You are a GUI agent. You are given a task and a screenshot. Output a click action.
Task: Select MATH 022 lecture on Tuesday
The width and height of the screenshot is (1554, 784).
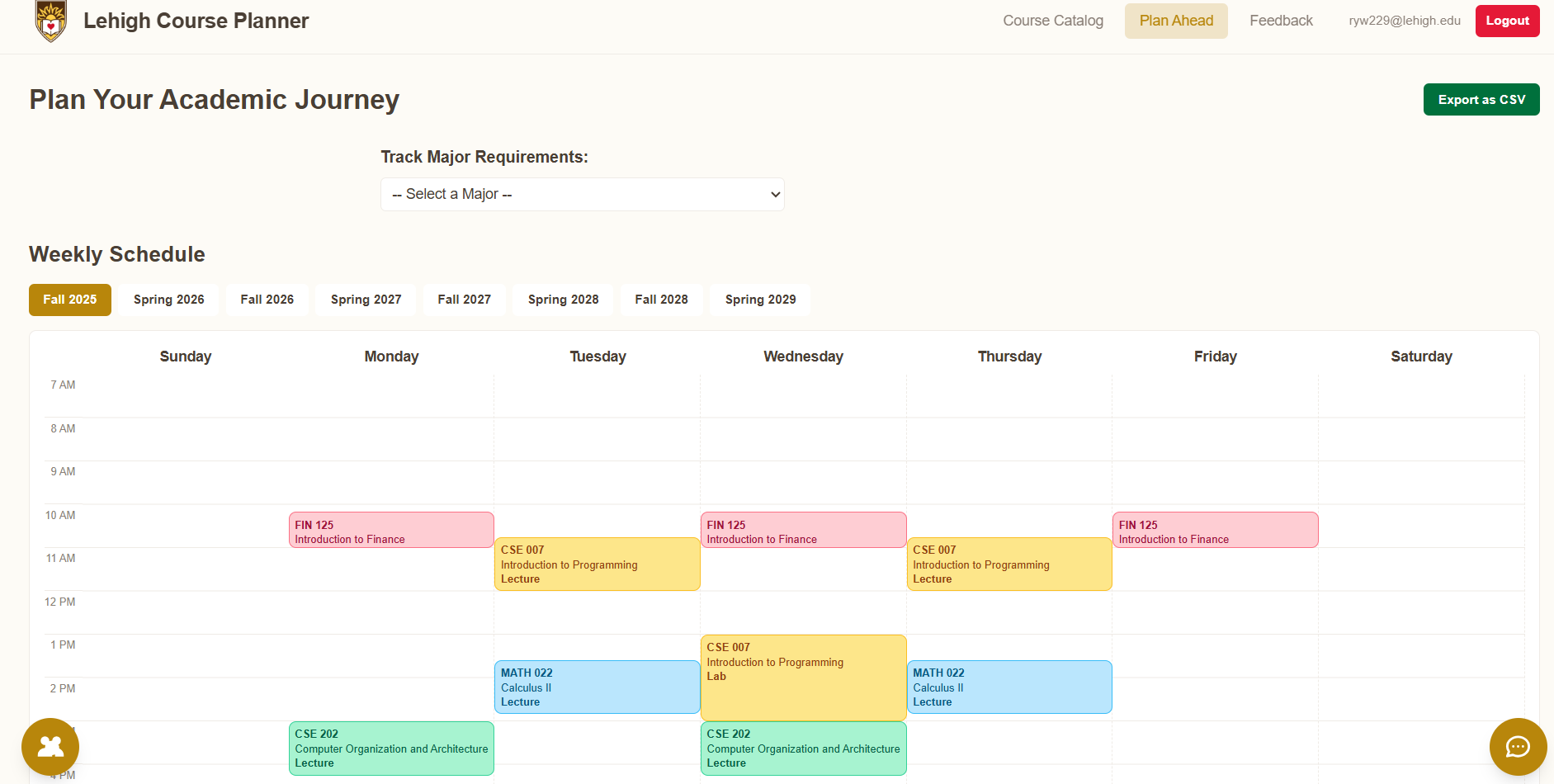tap(596, 687)
